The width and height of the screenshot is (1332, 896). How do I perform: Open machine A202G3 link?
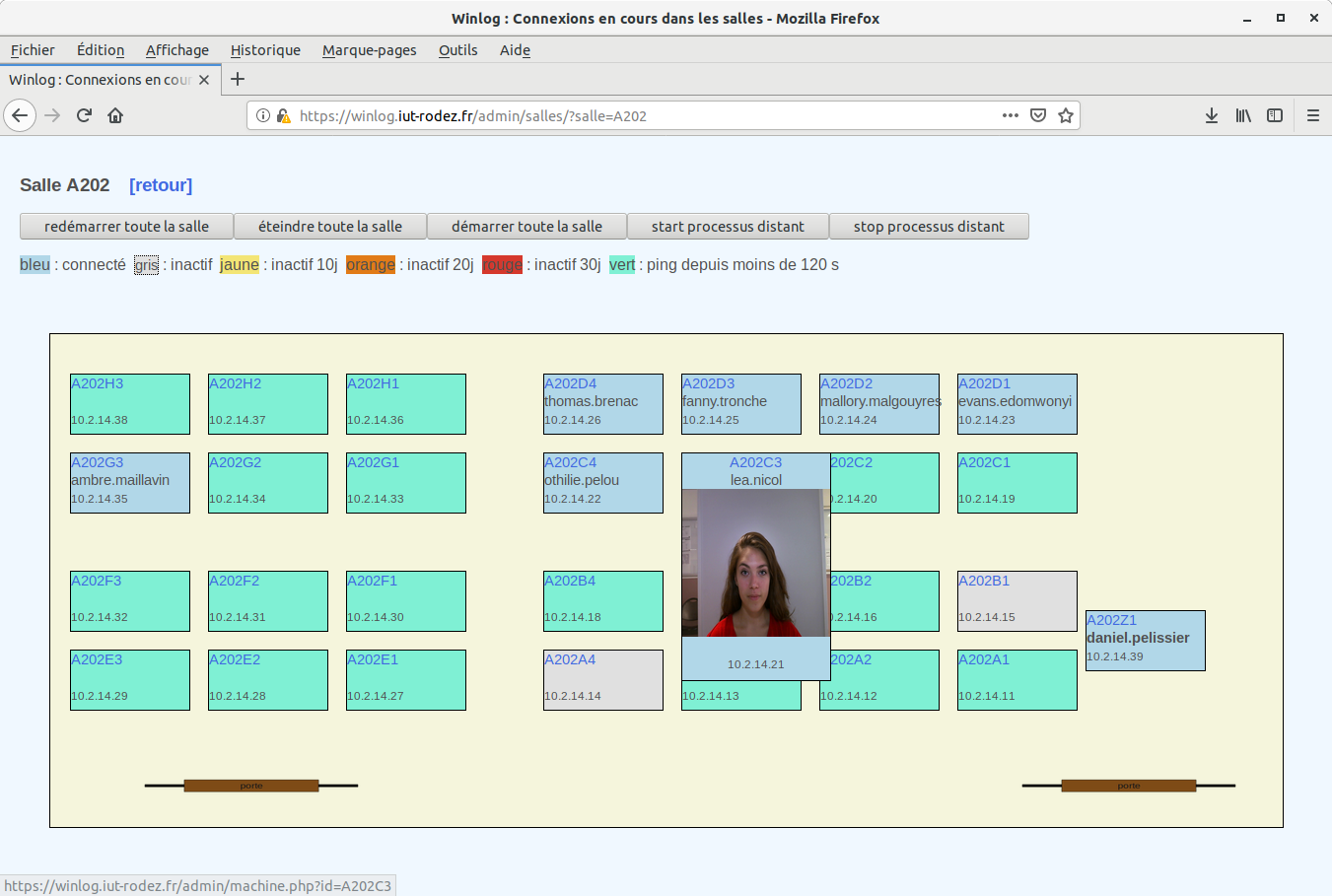[x=97, y=462]
